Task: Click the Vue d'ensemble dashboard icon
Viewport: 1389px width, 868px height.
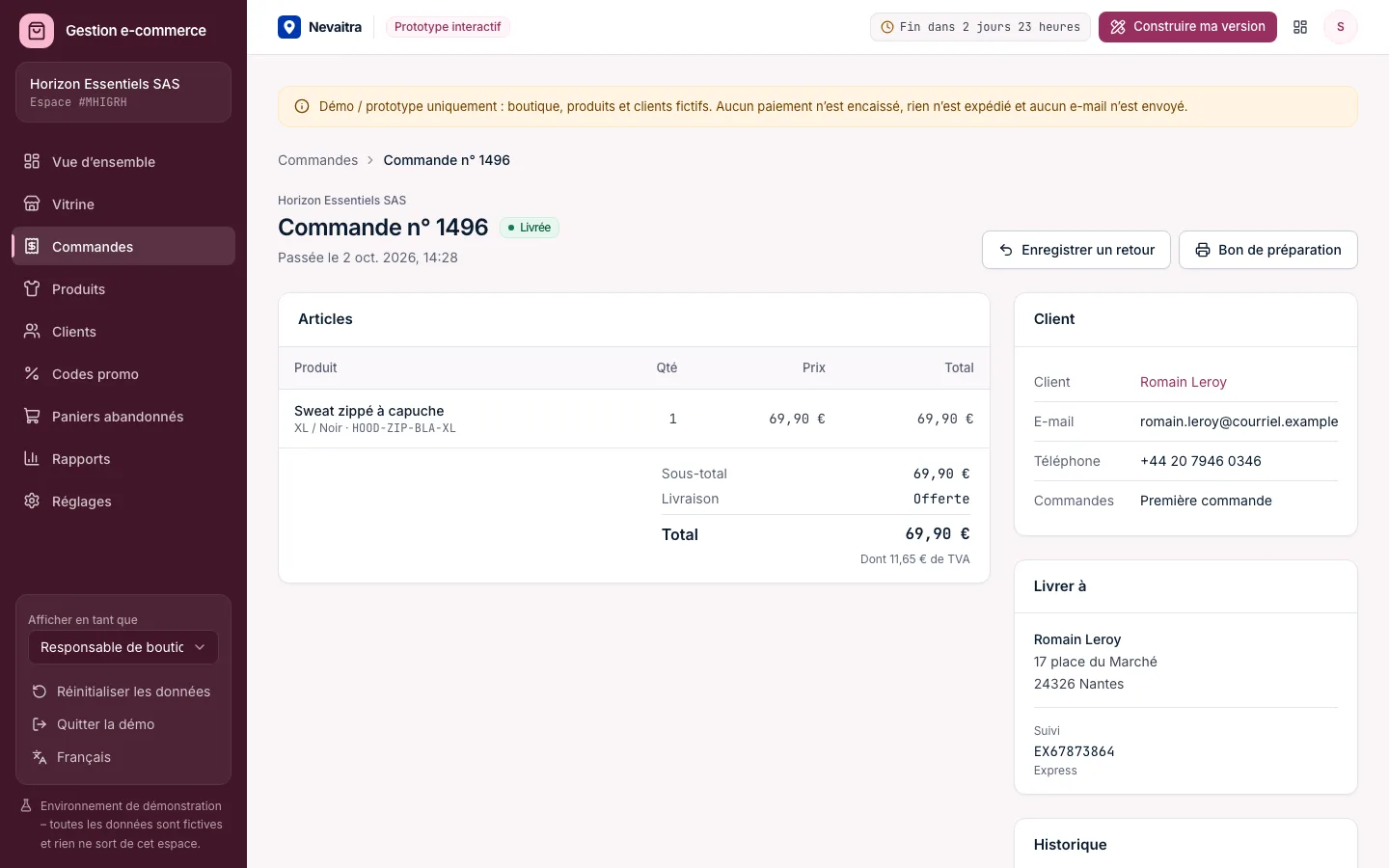Action: click(x=32, y=161)
